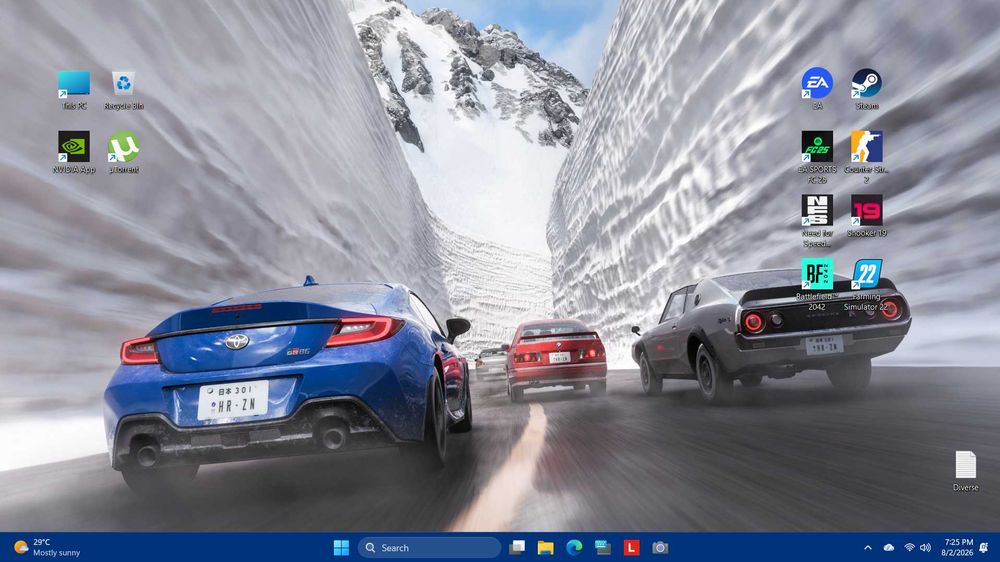
Task: Launch the µTorrent shortcut
Action: pyautogui.click(x=124, y=152)
